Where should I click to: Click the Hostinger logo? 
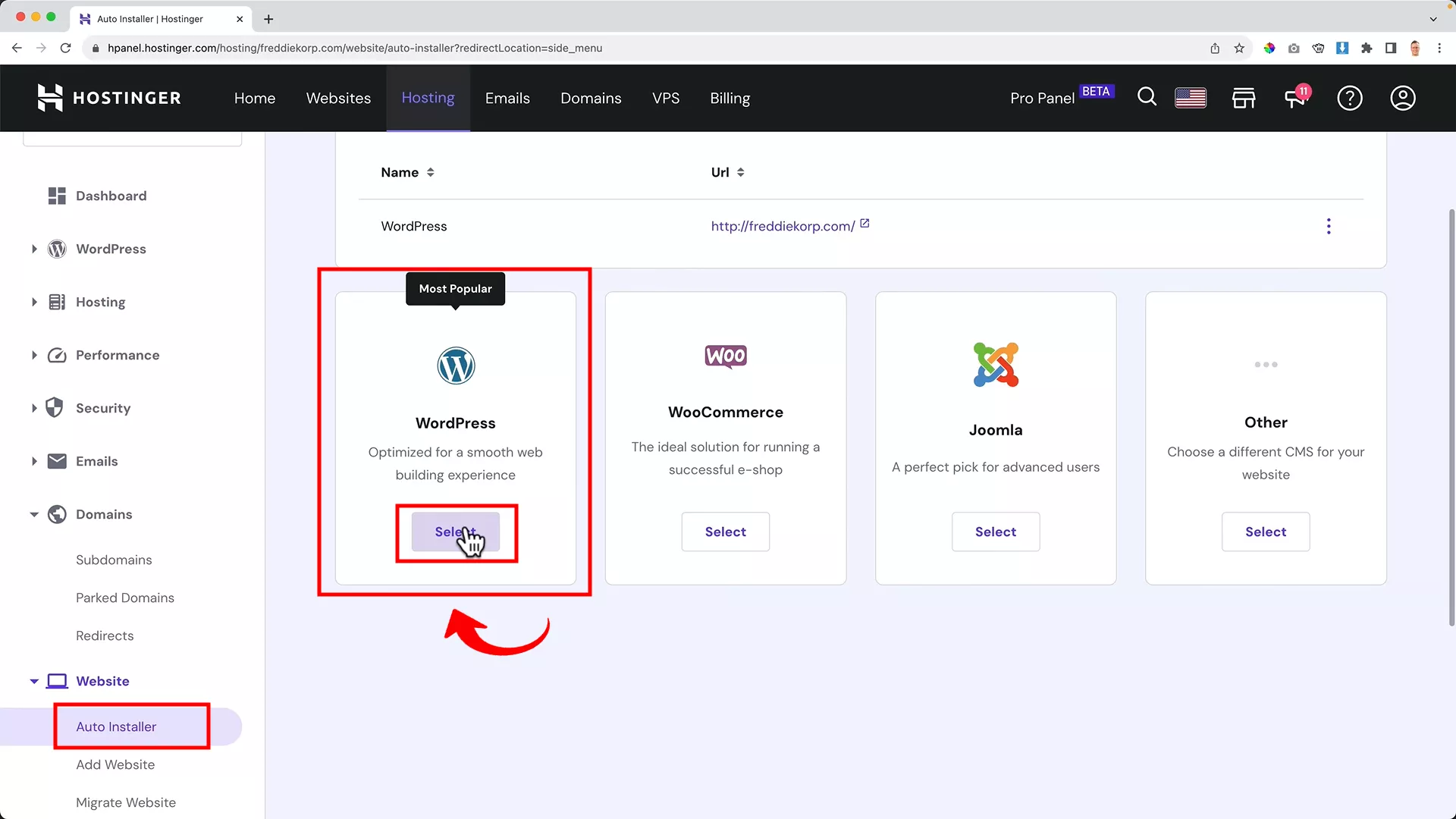[x=108, y=98]
